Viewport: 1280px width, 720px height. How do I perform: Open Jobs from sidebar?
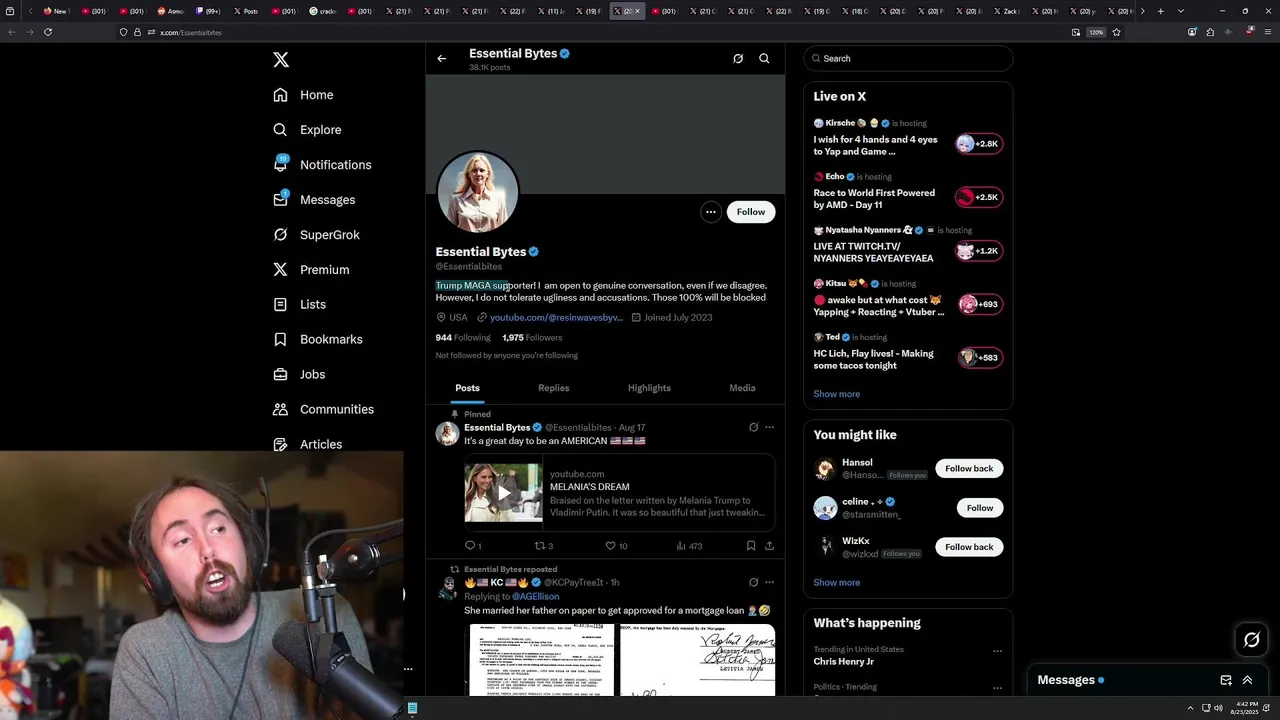[299, 374]
